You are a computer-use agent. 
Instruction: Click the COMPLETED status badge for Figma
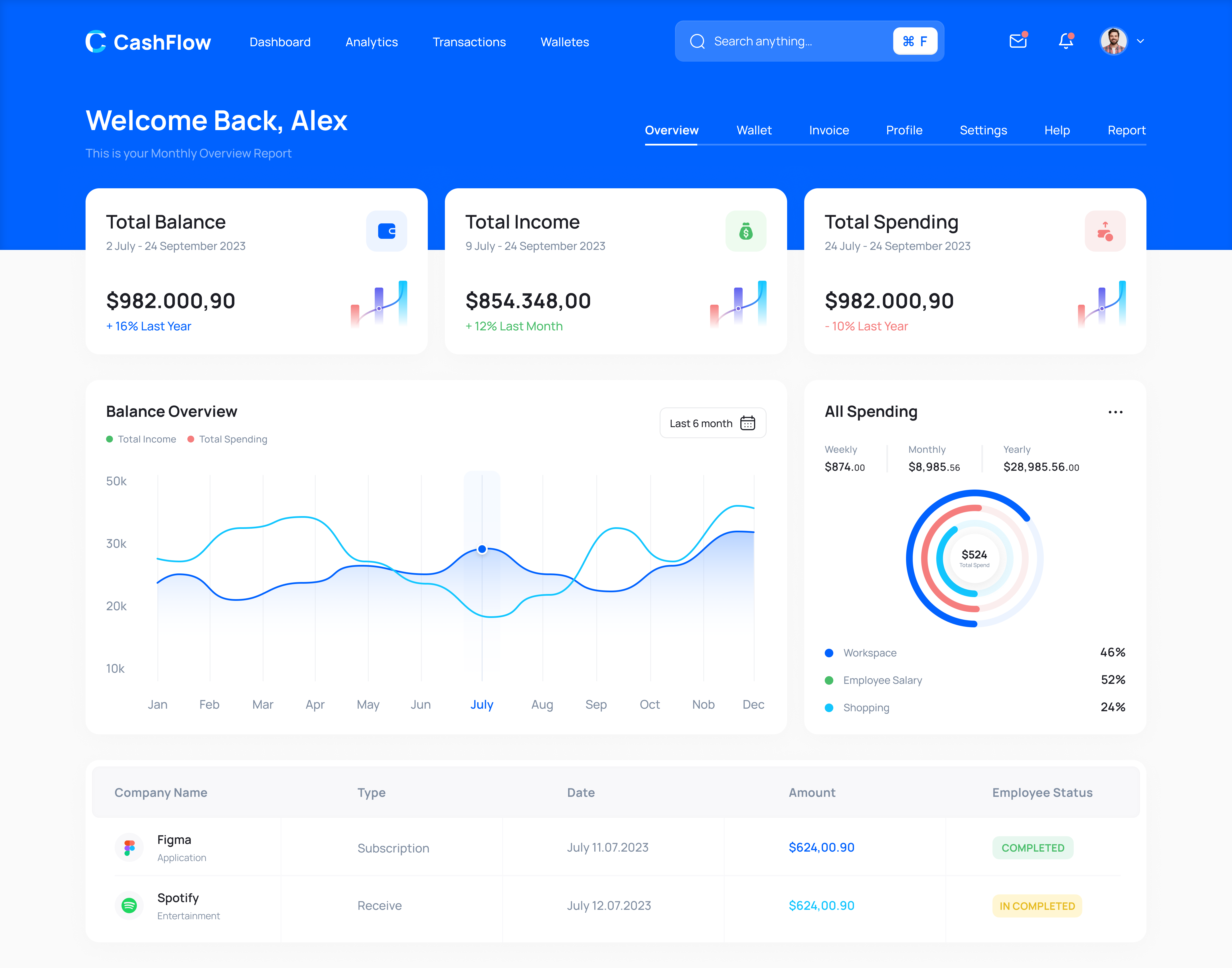point(1033,847)
